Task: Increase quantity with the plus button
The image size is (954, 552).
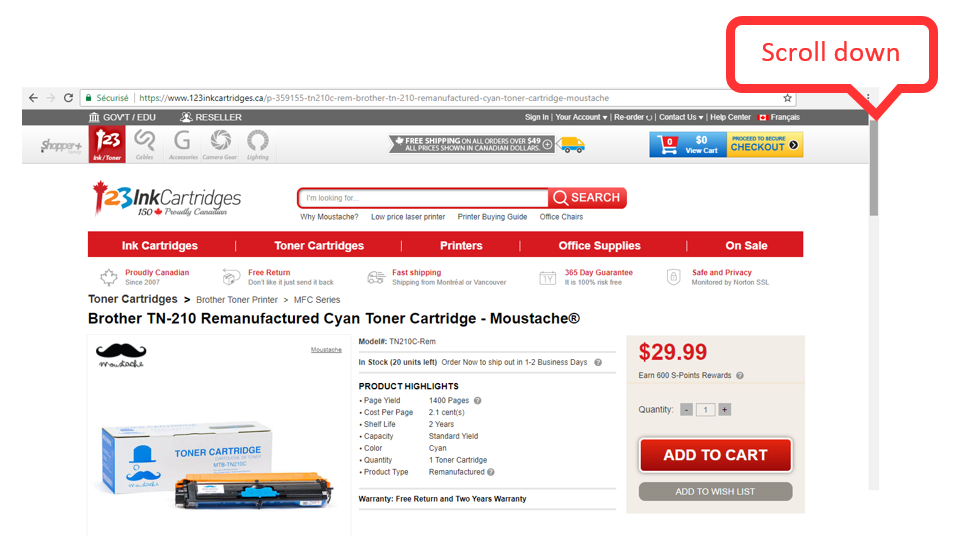Action: pyautogui.click(x=725, y=410)
